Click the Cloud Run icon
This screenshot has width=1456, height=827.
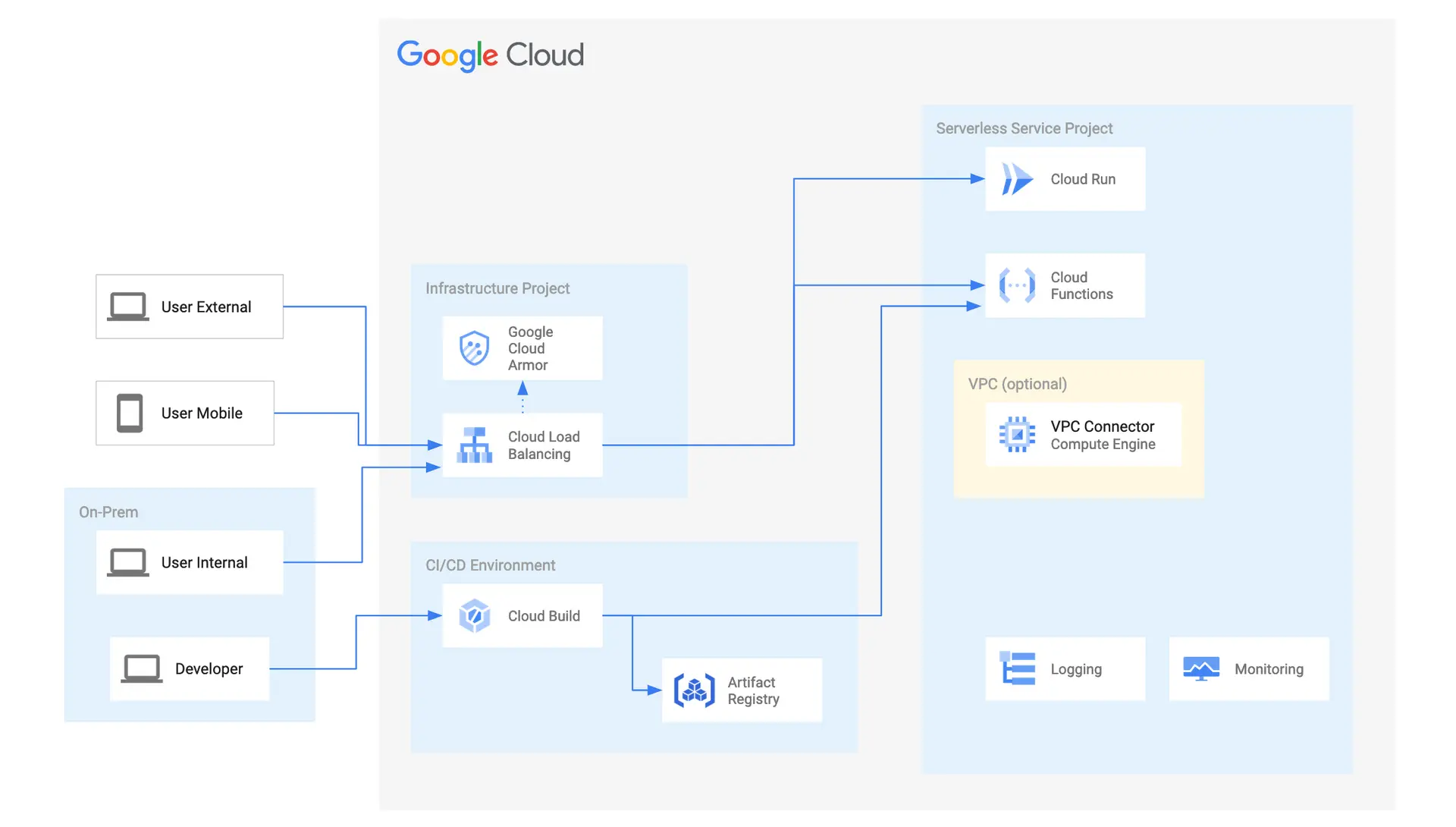coord(1017,180)
